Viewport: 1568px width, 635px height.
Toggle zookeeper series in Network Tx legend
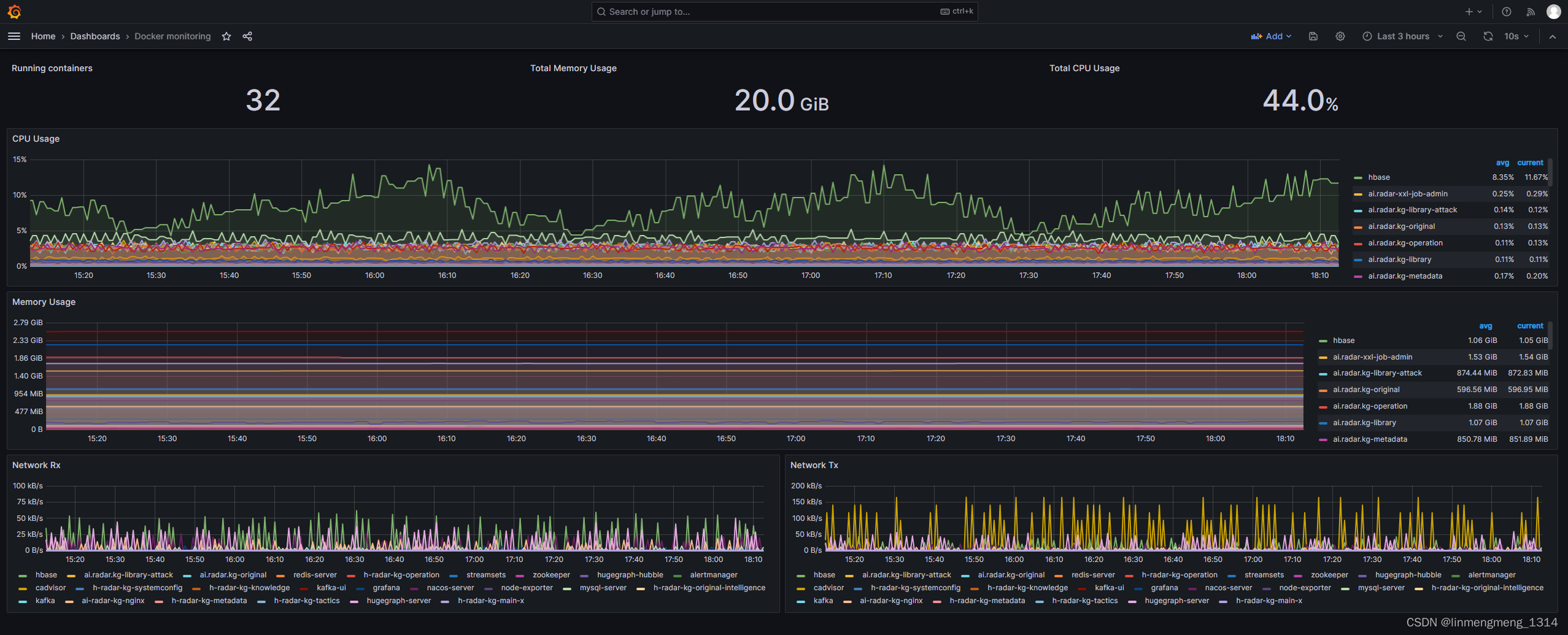click(x=1329, y=575)
